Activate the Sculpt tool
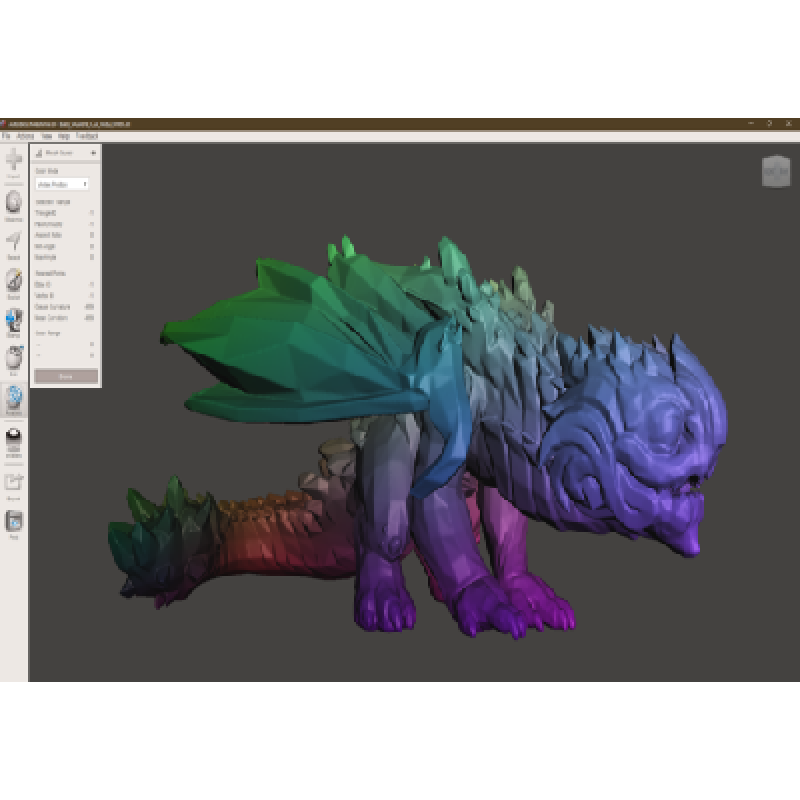Viewport: 800px width, 800px height. pyautogui.click(x=14, y=281)
